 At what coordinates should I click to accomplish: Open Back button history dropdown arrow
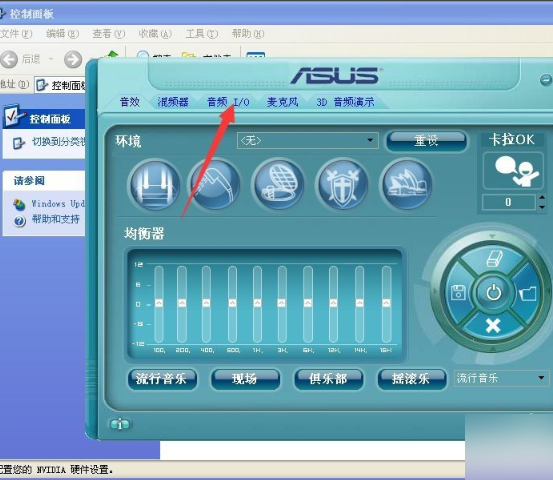pos(51,59)
